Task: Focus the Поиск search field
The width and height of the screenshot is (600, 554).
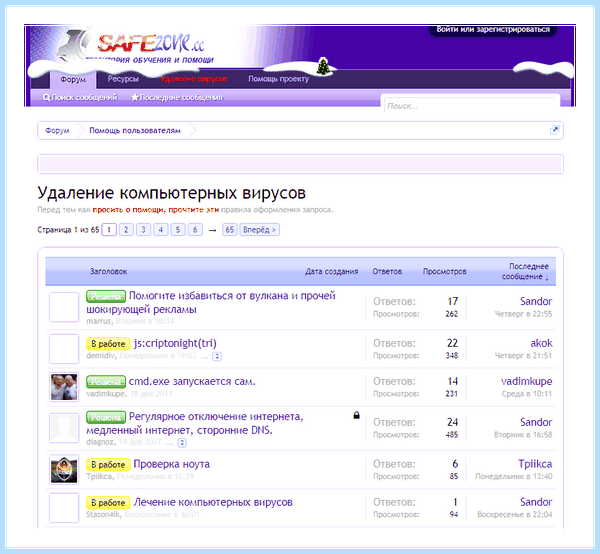Action: [x=471, y=106]
